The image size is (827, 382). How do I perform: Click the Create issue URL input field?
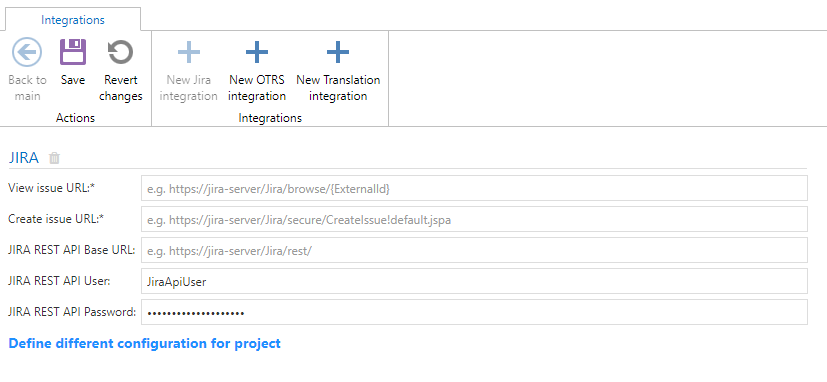(x=474, y=219)
